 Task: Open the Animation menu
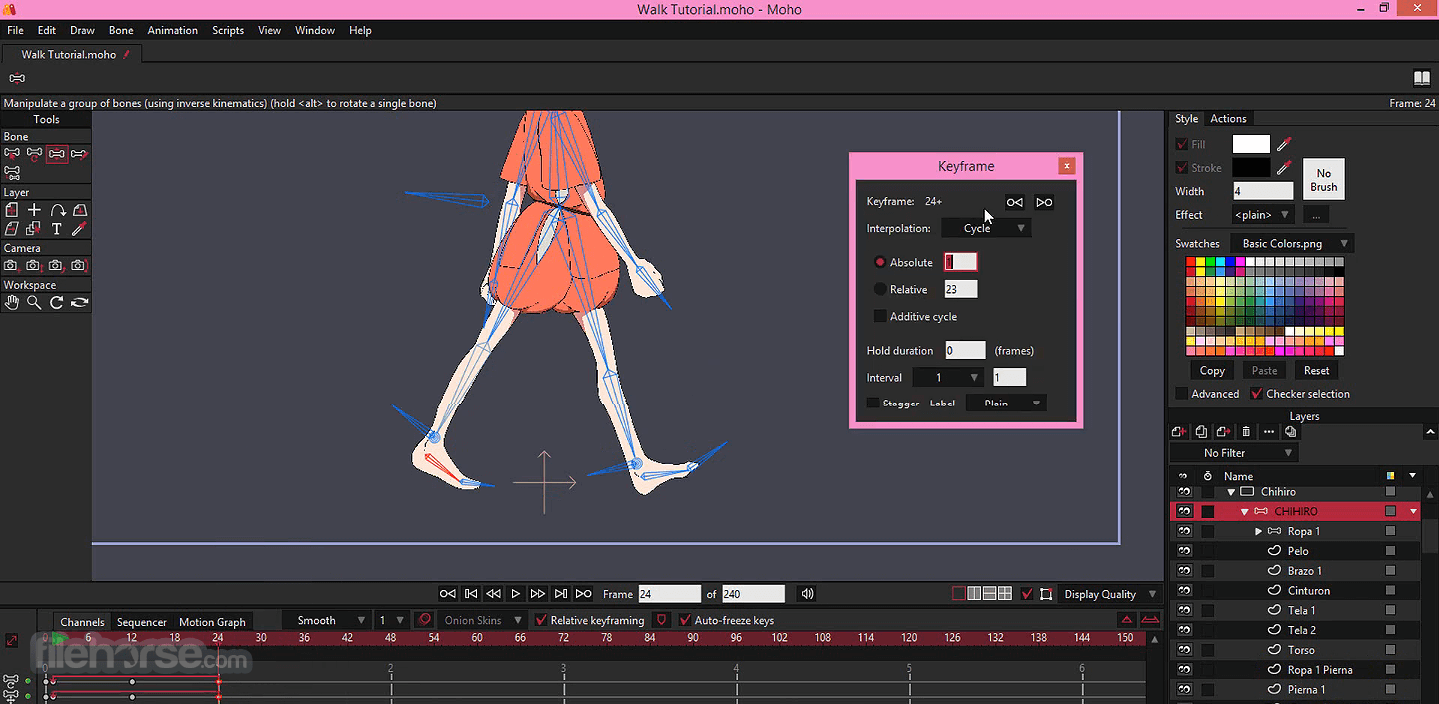(172, 30)
